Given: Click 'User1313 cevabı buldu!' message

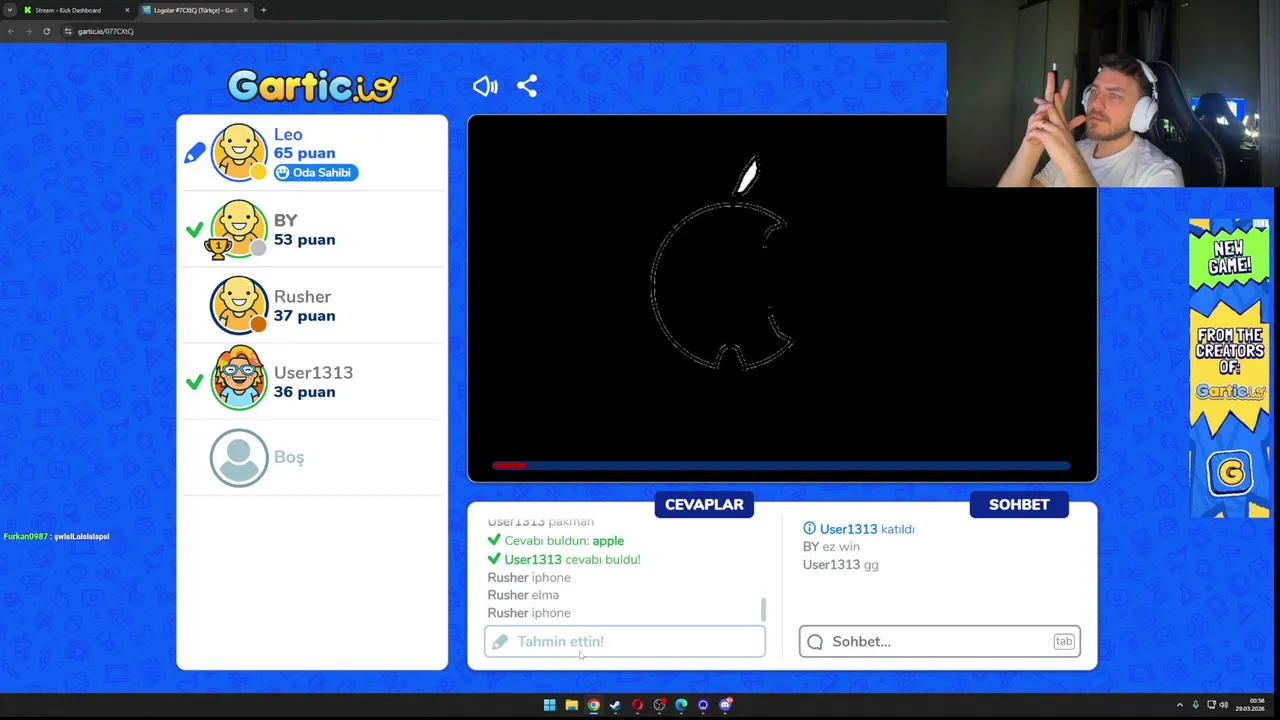Looking at the screenshot, I should 564,559.
